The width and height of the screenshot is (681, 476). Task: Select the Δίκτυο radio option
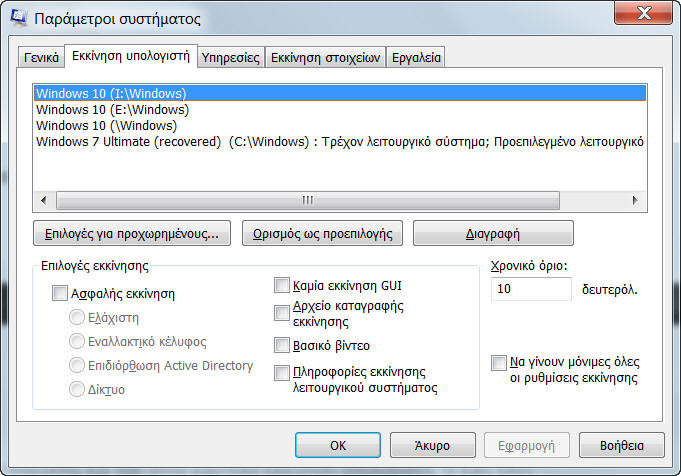[76, 389]
